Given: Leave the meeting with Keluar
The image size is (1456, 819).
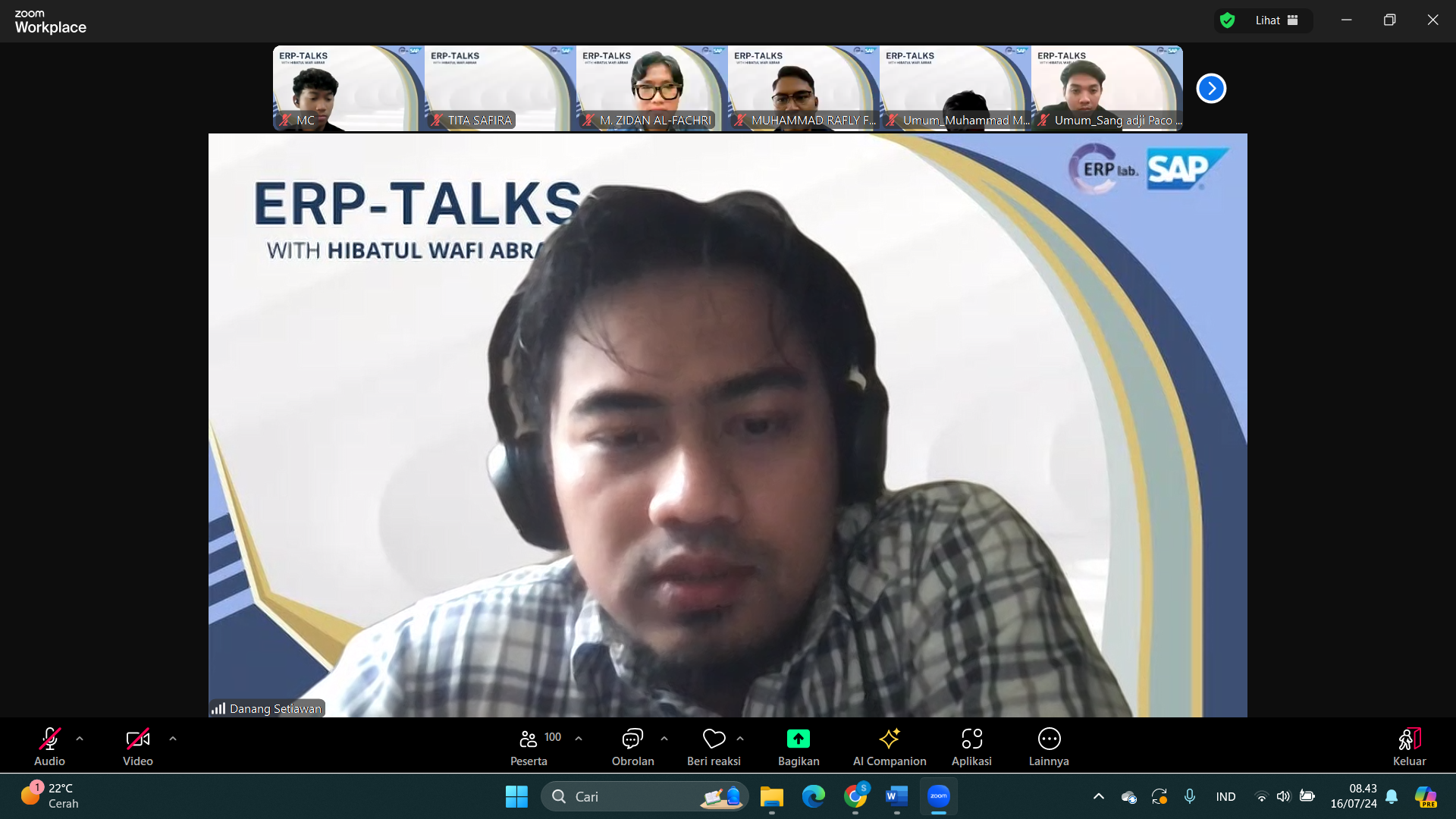Looking at the screenshot, I should [1409, 745].
